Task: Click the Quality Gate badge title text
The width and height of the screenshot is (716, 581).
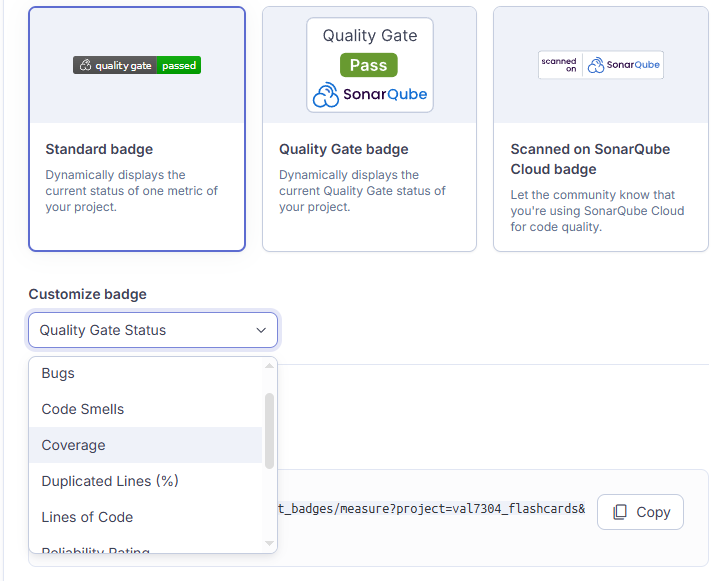Action: 344,149
